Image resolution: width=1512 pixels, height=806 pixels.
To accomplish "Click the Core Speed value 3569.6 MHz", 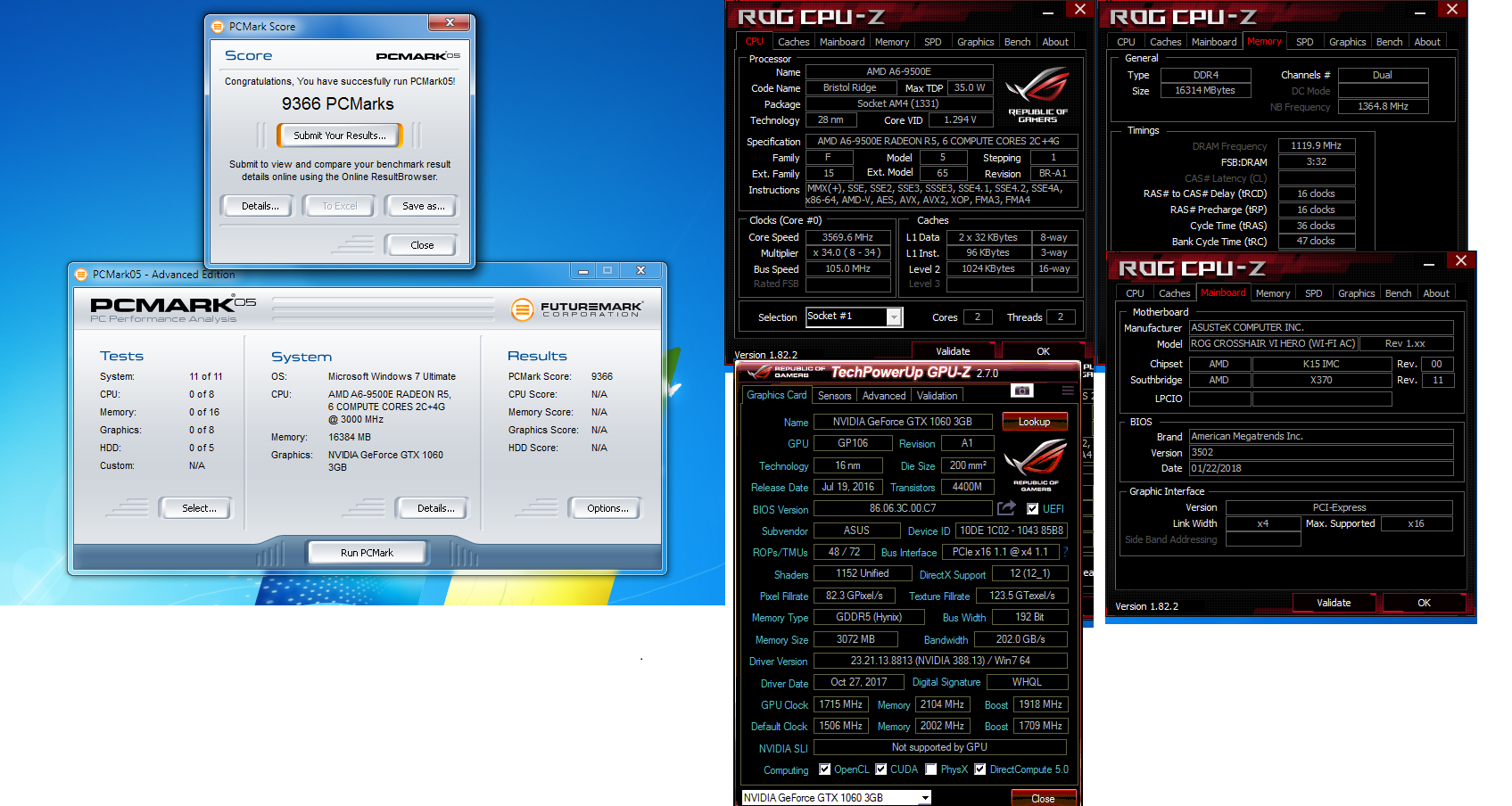I will (848, 237).
